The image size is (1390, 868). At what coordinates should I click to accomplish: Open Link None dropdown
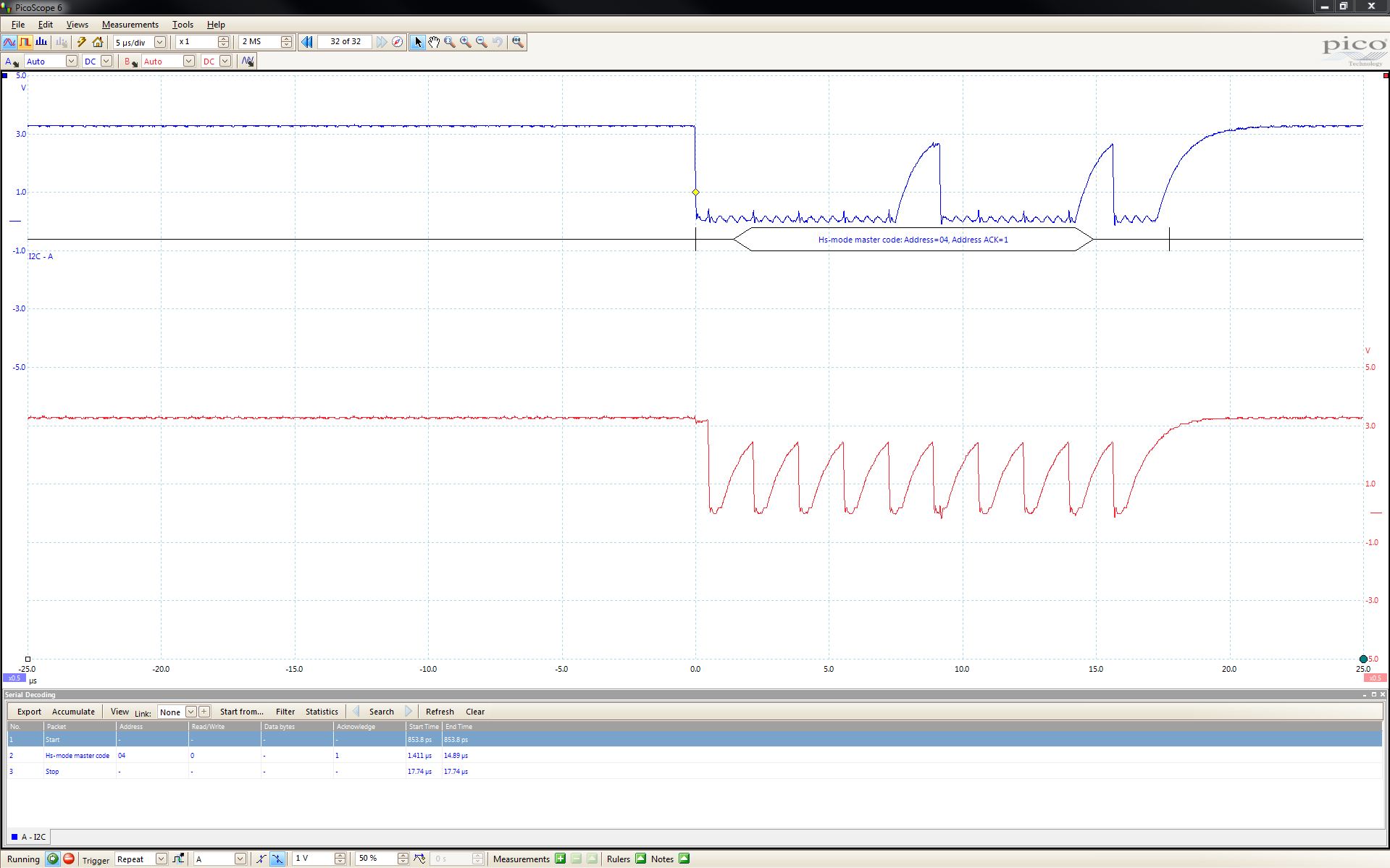click(191, 712)
